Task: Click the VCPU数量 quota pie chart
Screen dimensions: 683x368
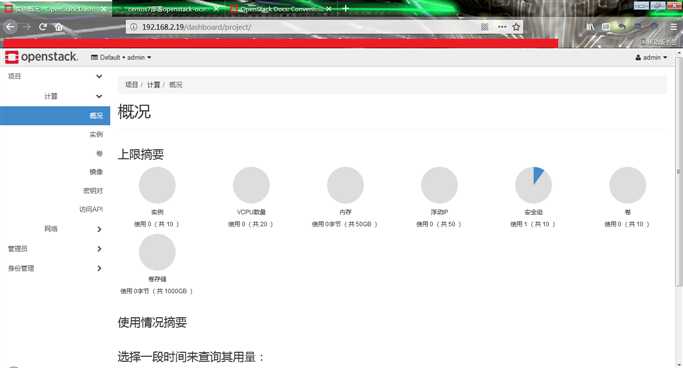Action: tap(251, 185)
